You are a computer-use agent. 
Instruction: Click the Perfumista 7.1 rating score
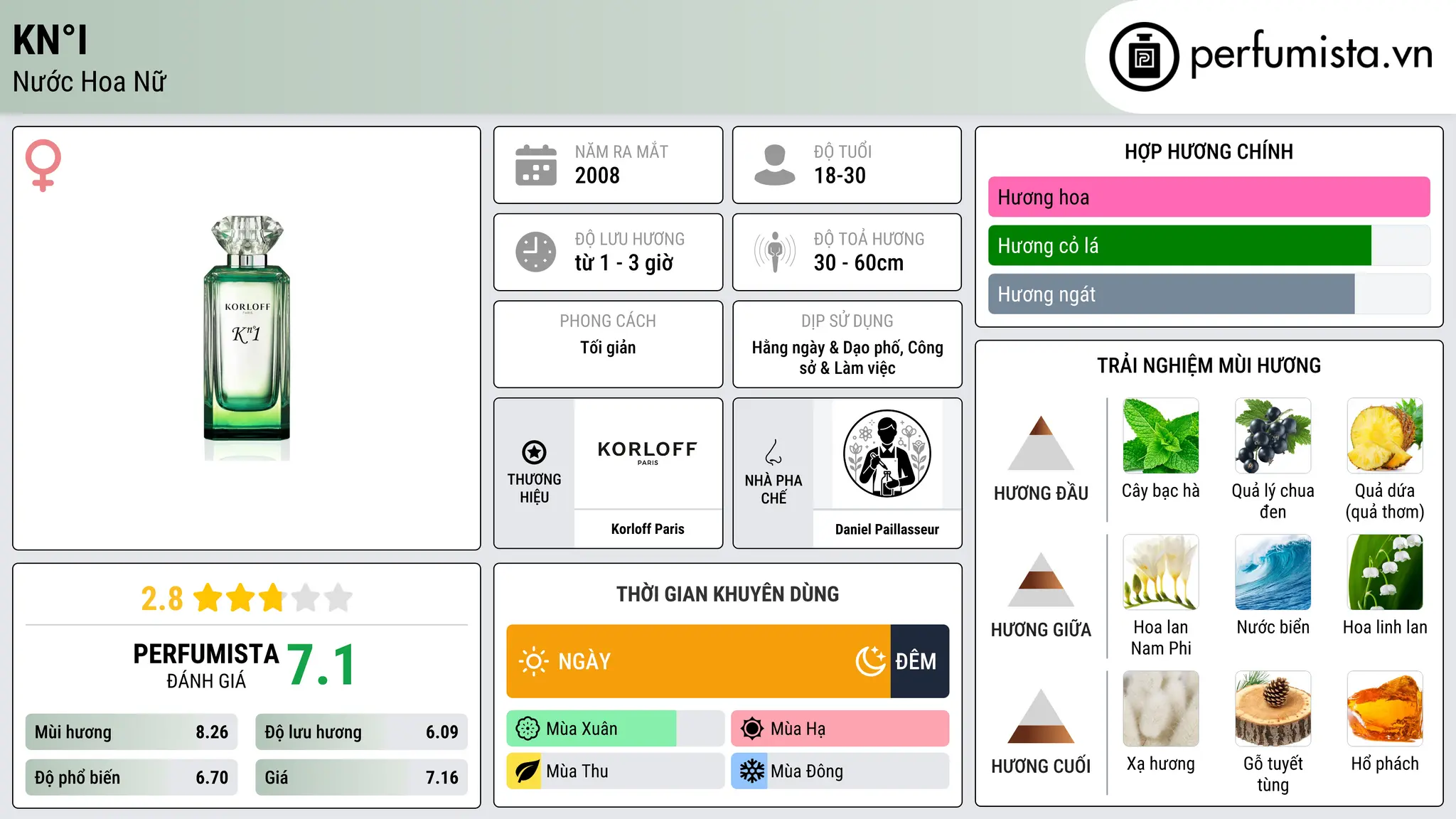pos(321,665)
